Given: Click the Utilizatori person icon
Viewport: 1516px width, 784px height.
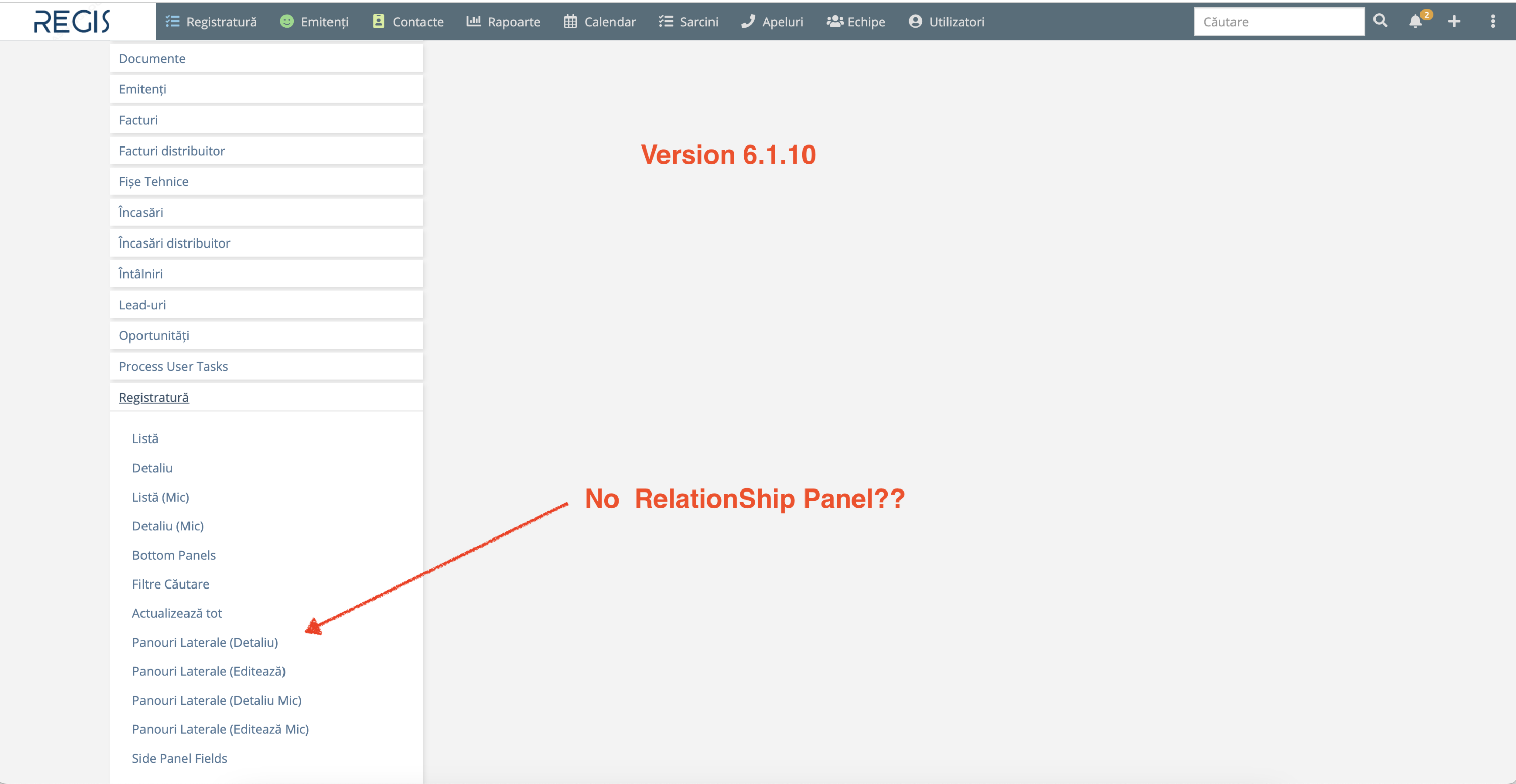Looking at the screenshot, I should 915,21.
